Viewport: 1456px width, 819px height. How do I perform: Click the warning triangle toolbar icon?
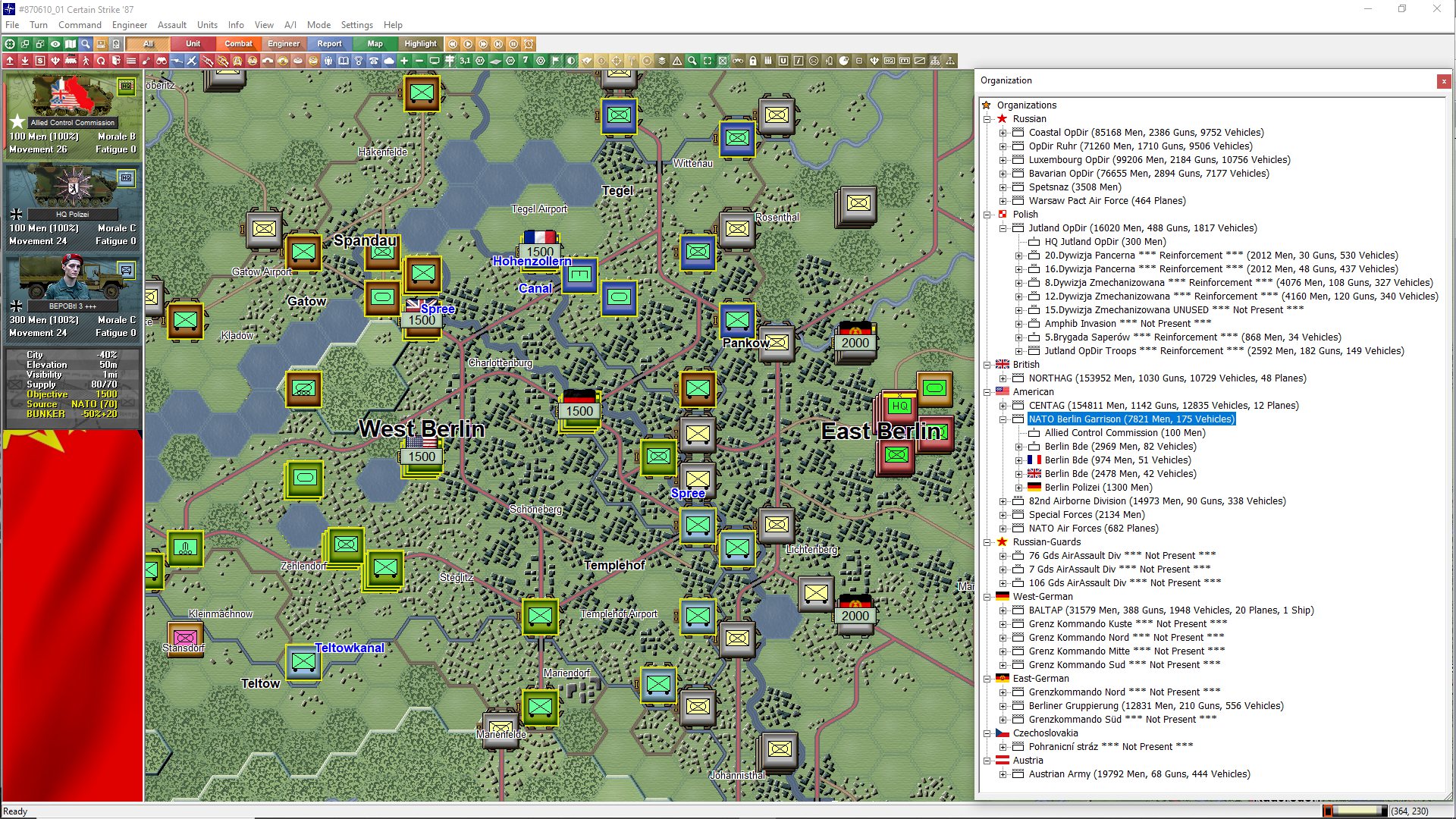click(677, 61)
